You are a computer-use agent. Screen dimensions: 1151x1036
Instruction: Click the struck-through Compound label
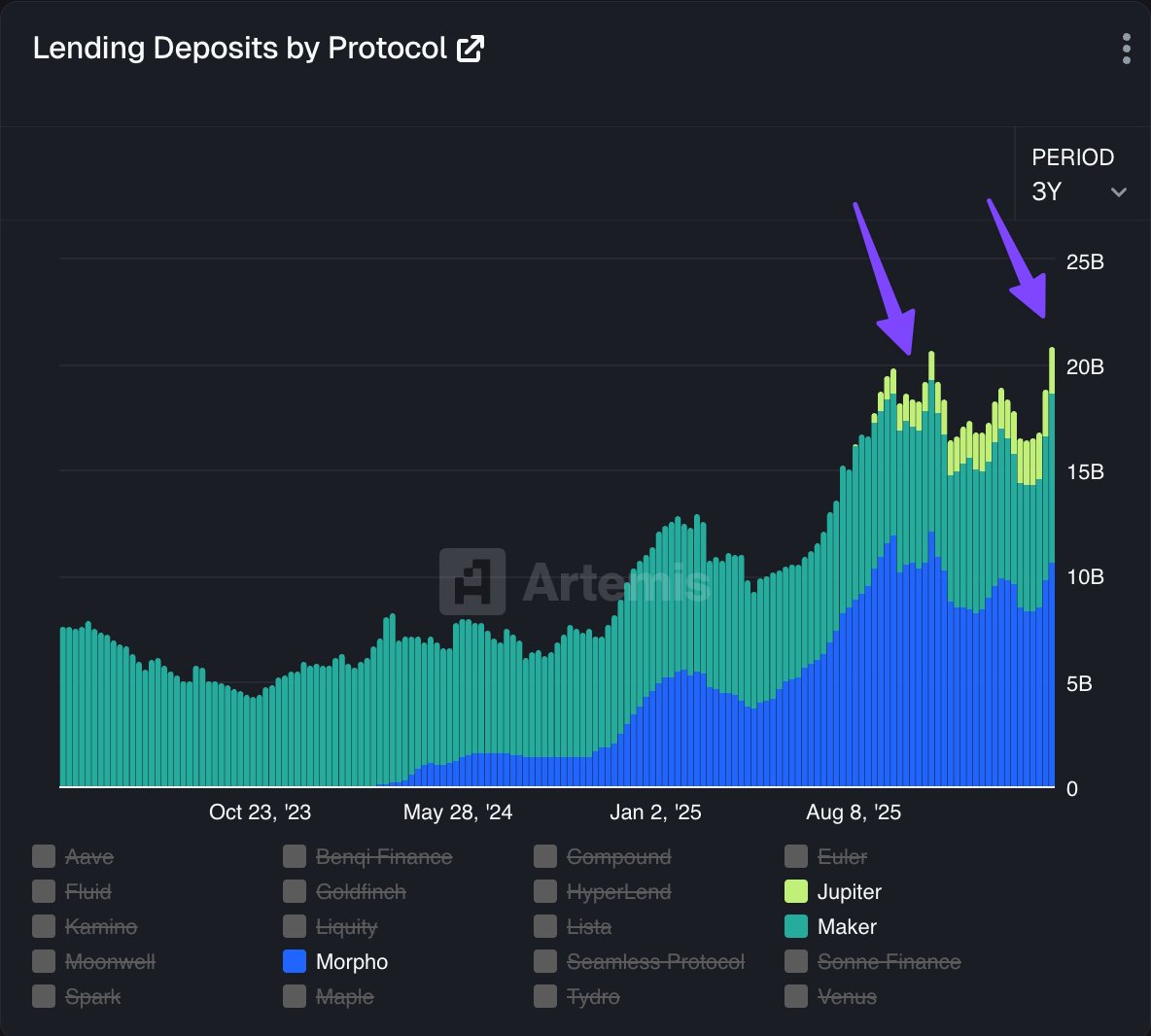pos(619,857)
